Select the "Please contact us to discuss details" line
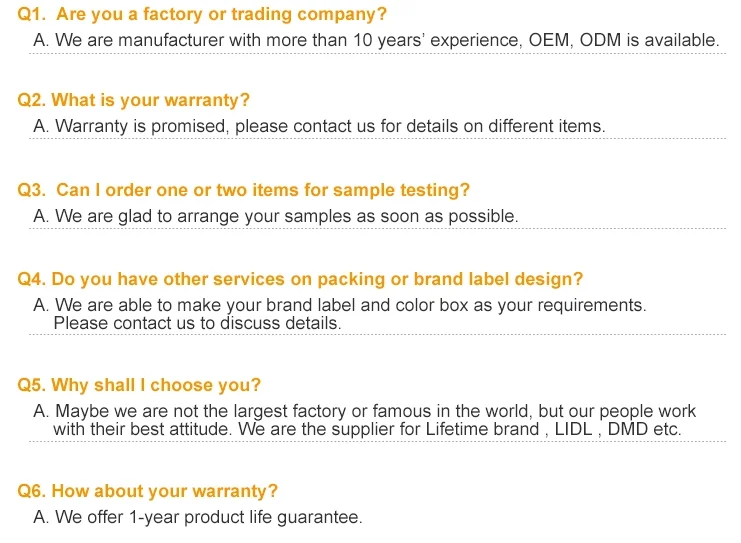The width and height of the screenshot is (741, 543). click(x=197, y=323)
